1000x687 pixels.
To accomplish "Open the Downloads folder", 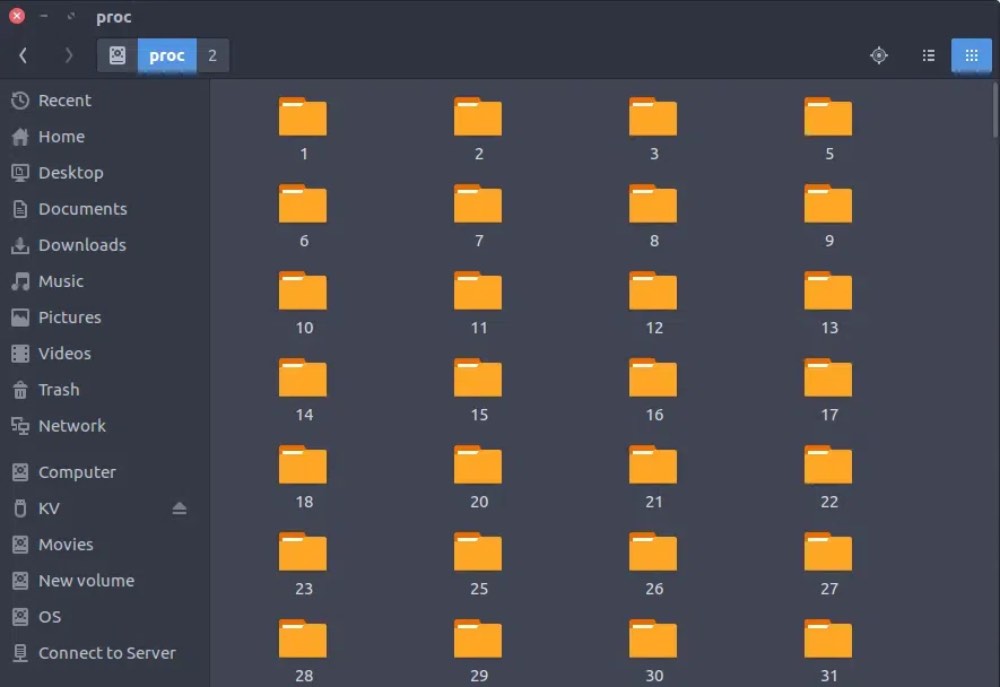I will click(82, 245).
